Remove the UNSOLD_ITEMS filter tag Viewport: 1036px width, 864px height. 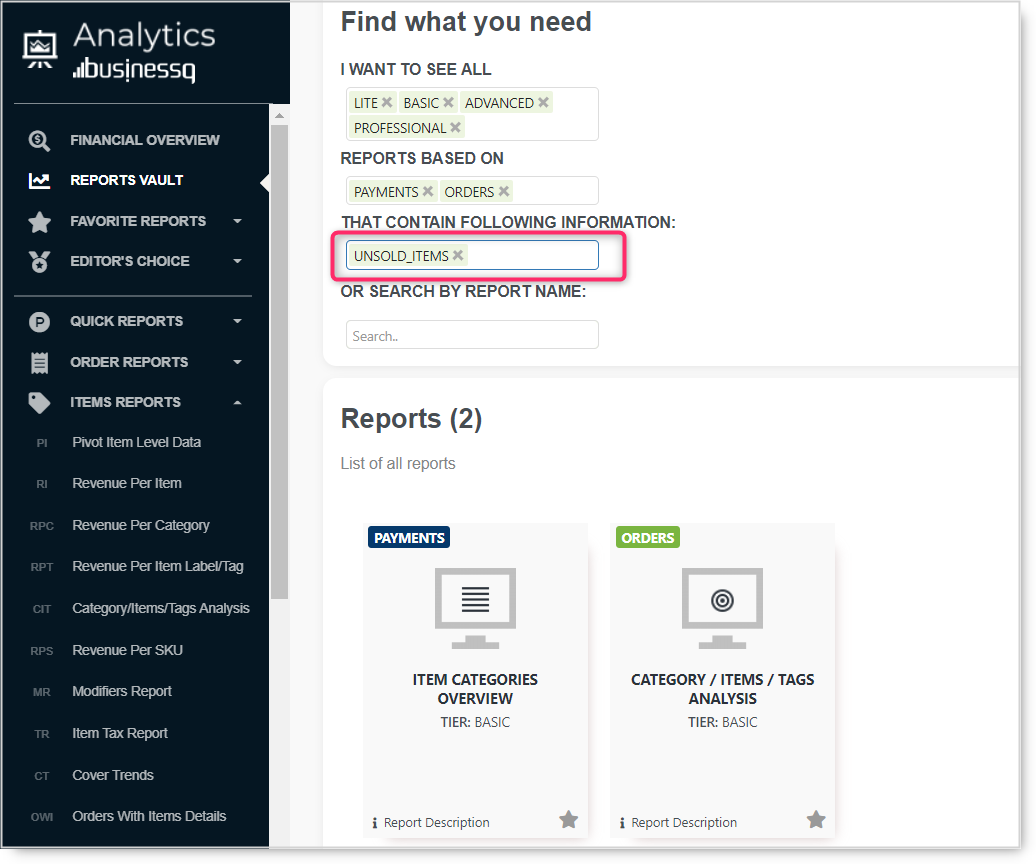click(458, 256)
